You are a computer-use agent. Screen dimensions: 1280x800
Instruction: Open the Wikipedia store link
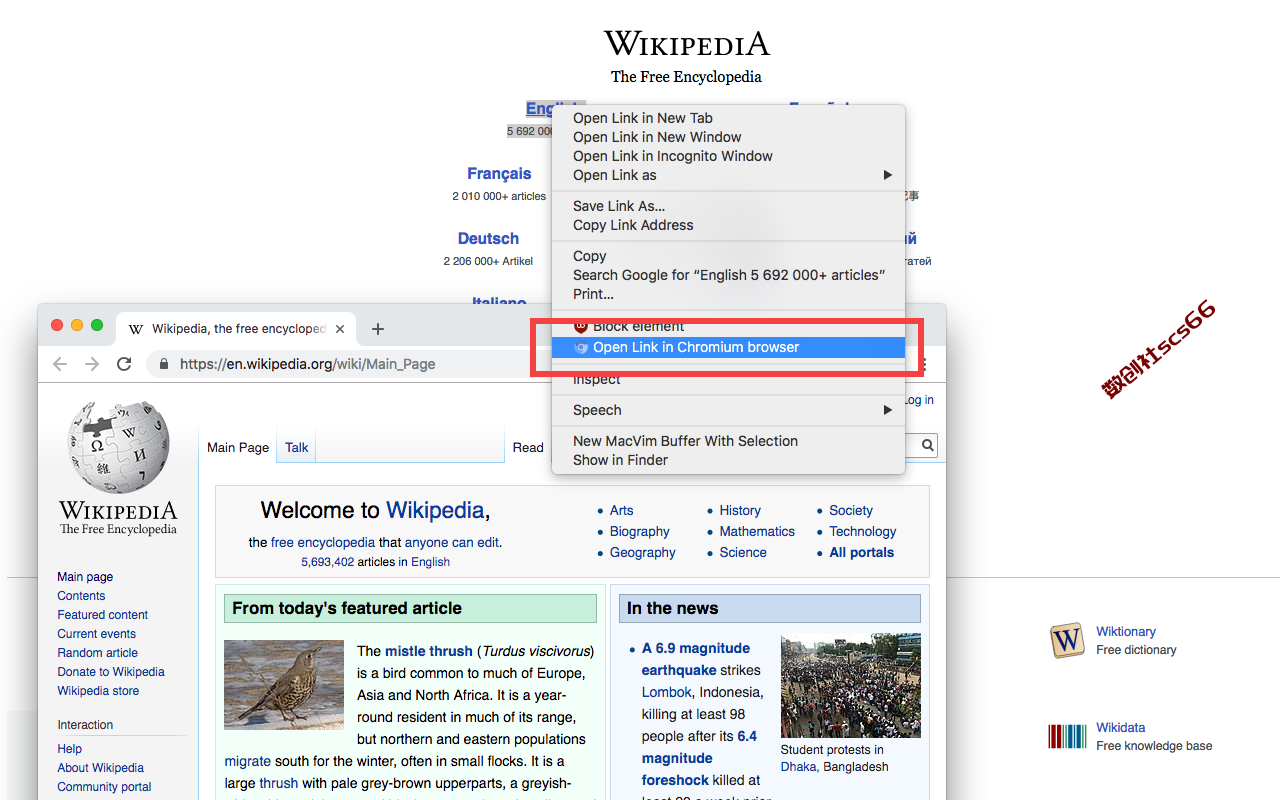click(98, 691)
